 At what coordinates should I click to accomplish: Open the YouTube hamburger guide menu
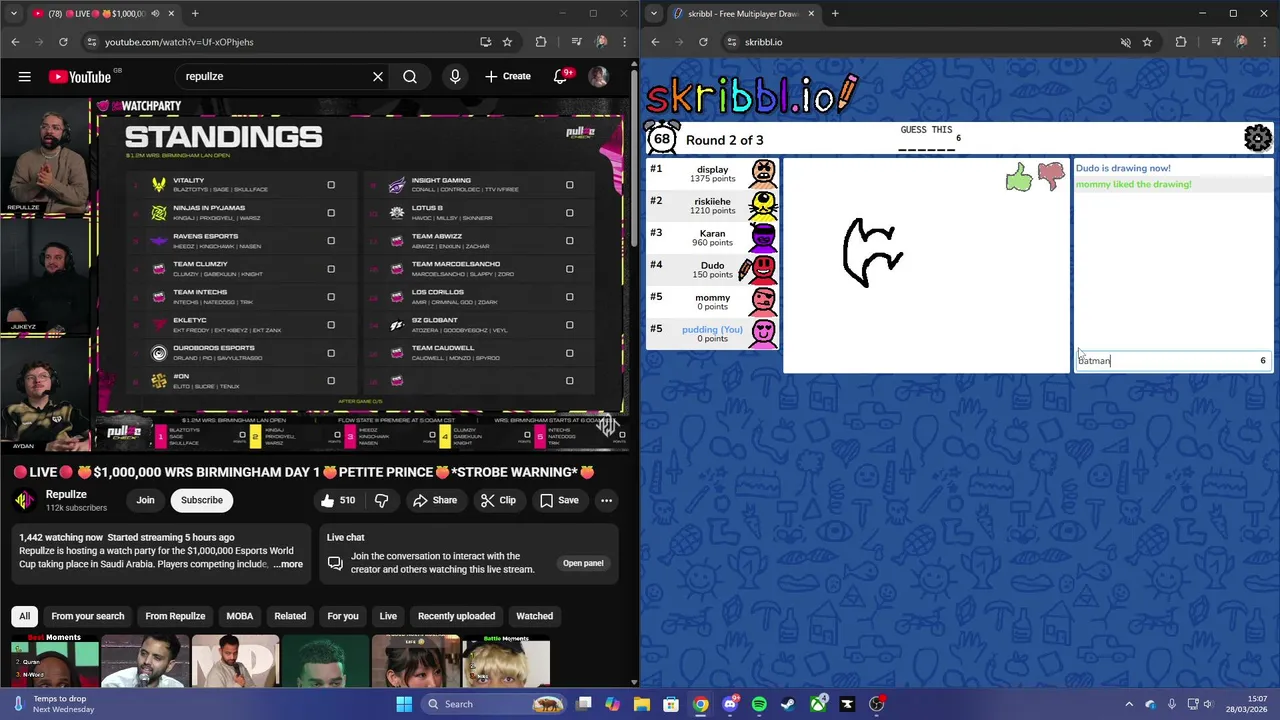(24, 76)
